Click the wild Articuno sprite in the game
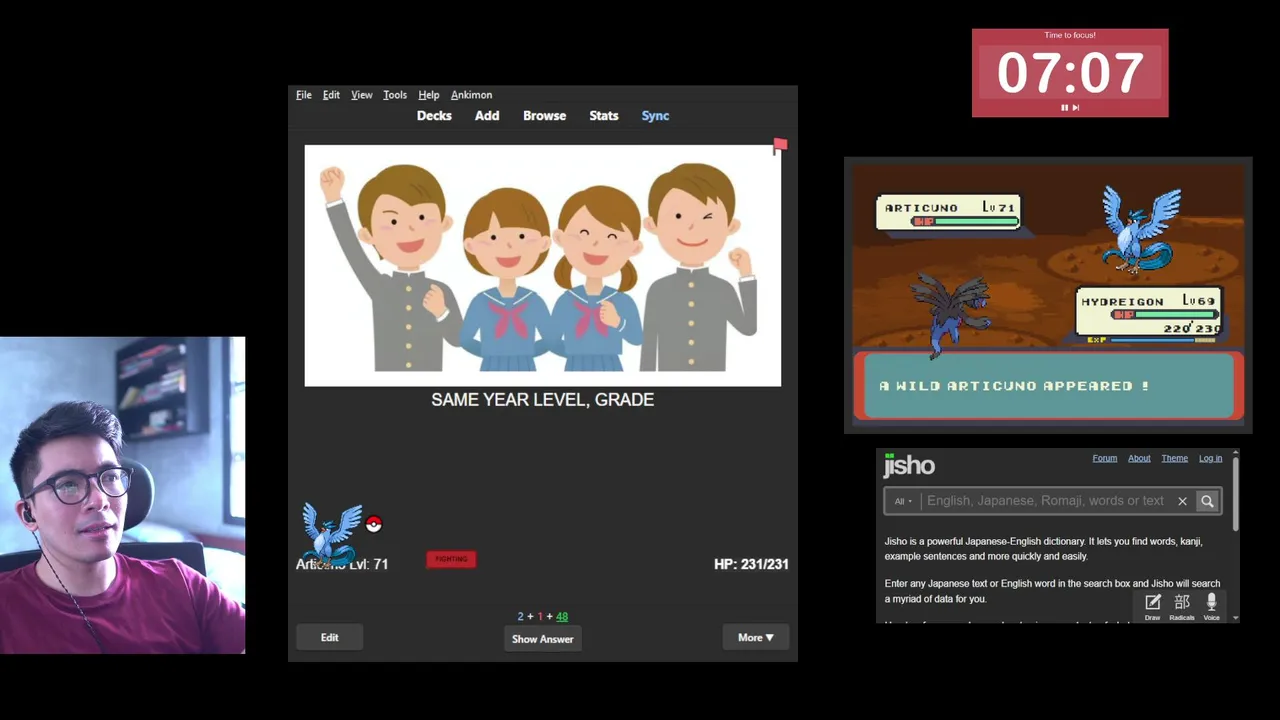 (x=1141, y=229)
